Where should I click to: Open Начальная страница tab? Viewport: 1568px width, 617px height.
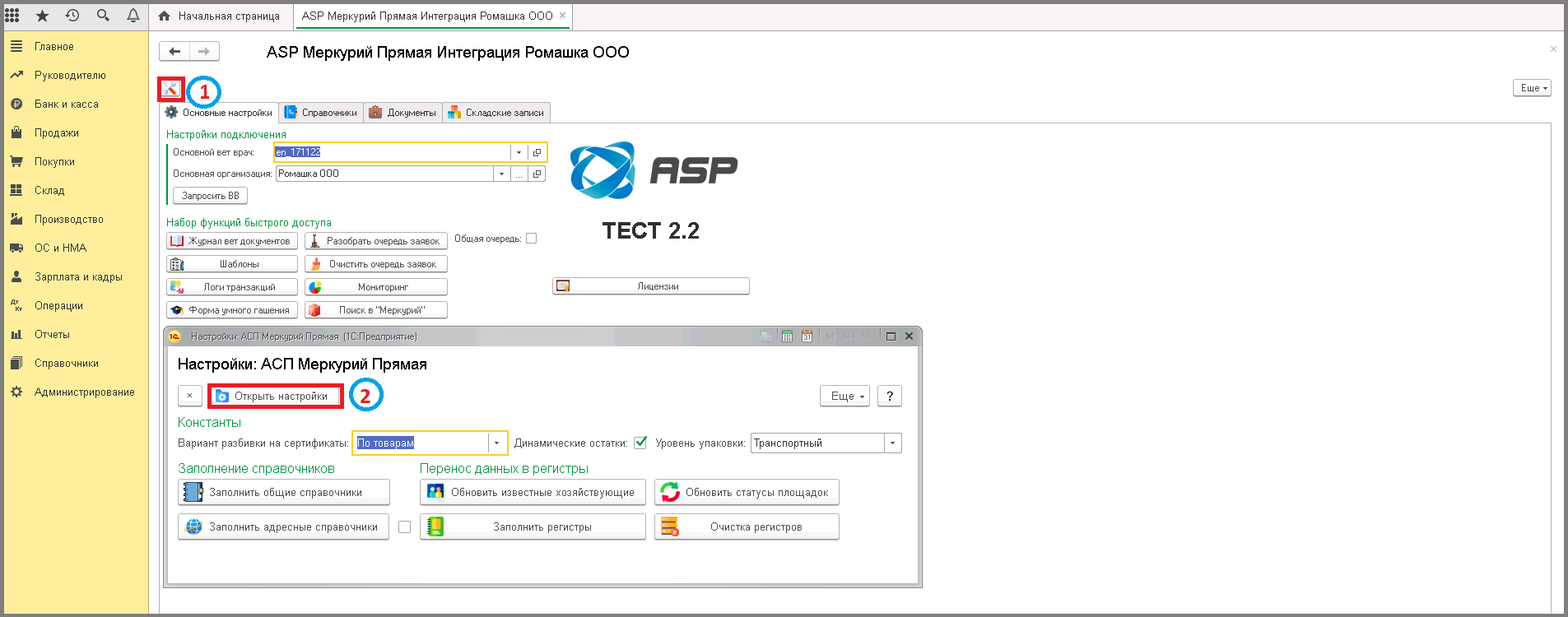point(220,16)
